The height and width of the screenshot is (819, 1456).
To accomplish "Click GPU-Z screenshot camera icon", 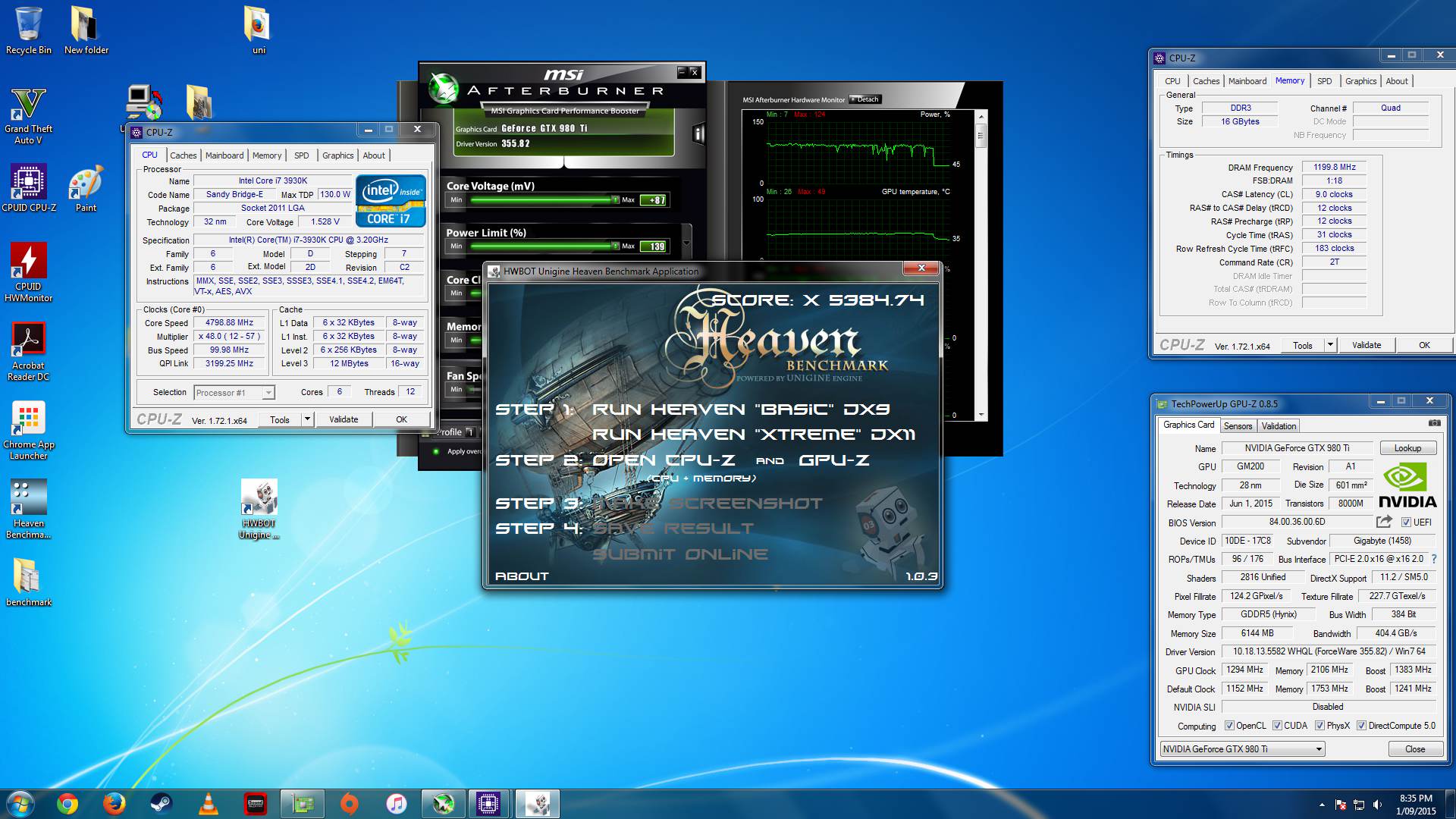I will point(1435,423).
